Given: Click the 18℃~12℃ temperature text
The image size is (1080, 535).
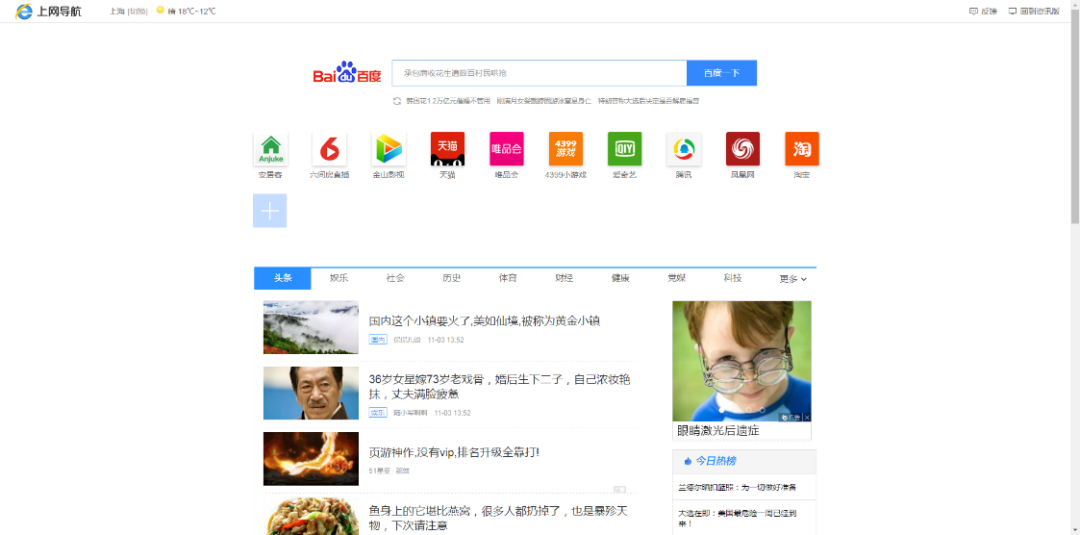Looking at the screenshot, I should tap(196, 11).
